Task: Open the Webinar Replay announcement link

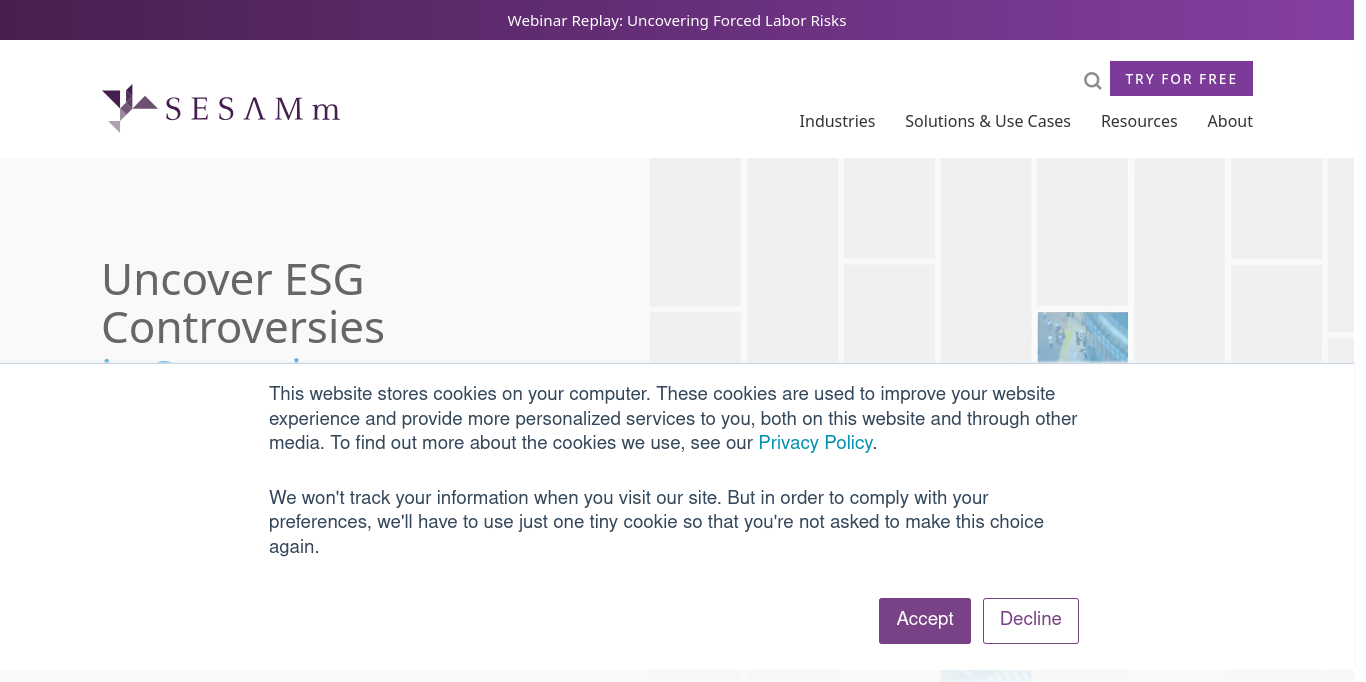Action: tap(676, 20)
